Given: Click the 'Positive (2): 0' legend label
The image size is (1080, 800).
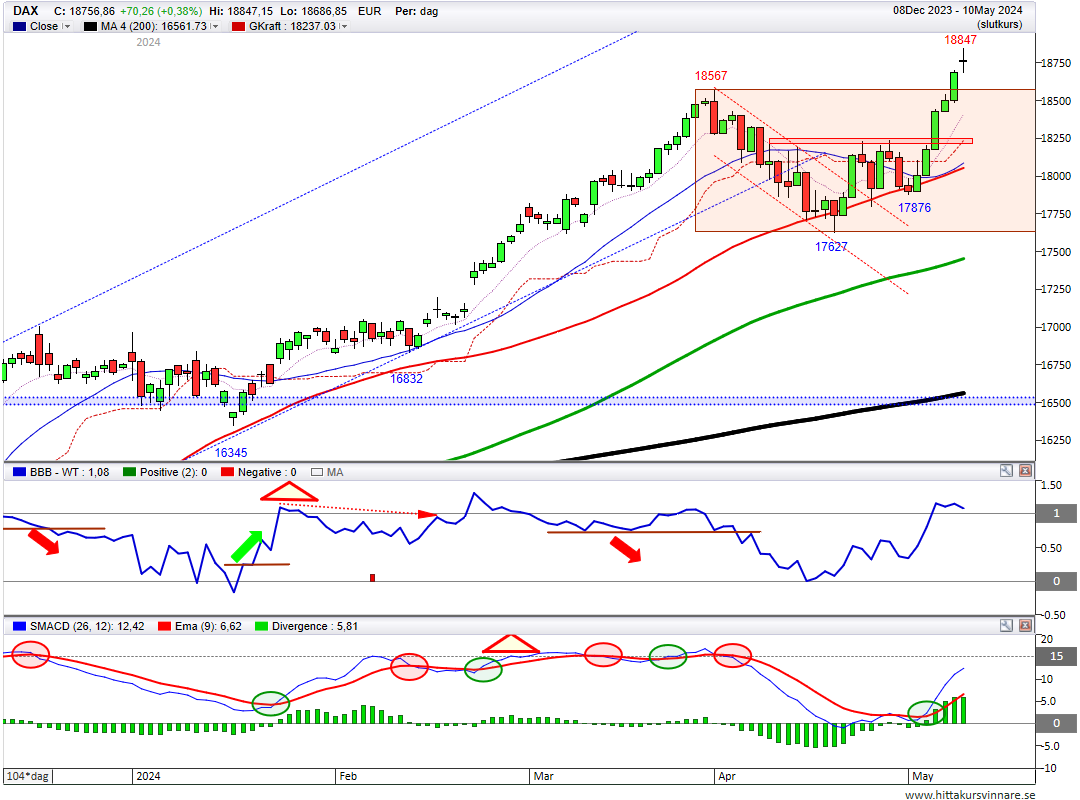Looking at the screenshot, I should point(174,472).
